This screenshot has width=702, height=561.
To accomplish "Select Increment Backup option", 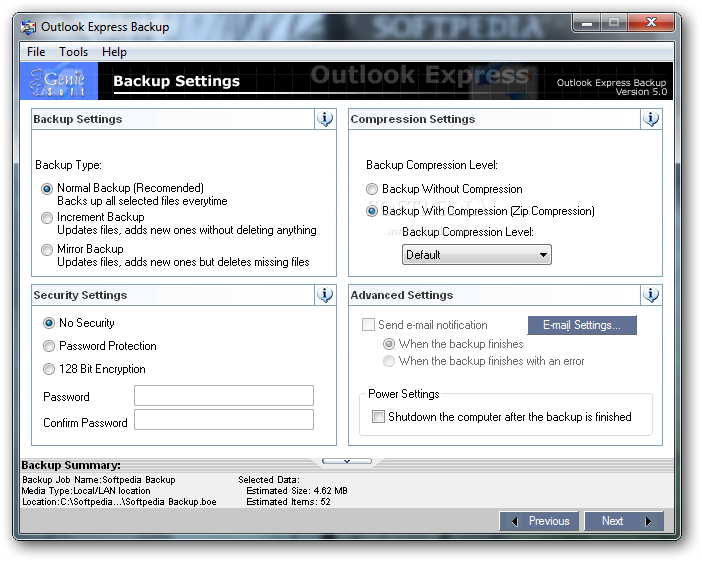I will point(47,218).
